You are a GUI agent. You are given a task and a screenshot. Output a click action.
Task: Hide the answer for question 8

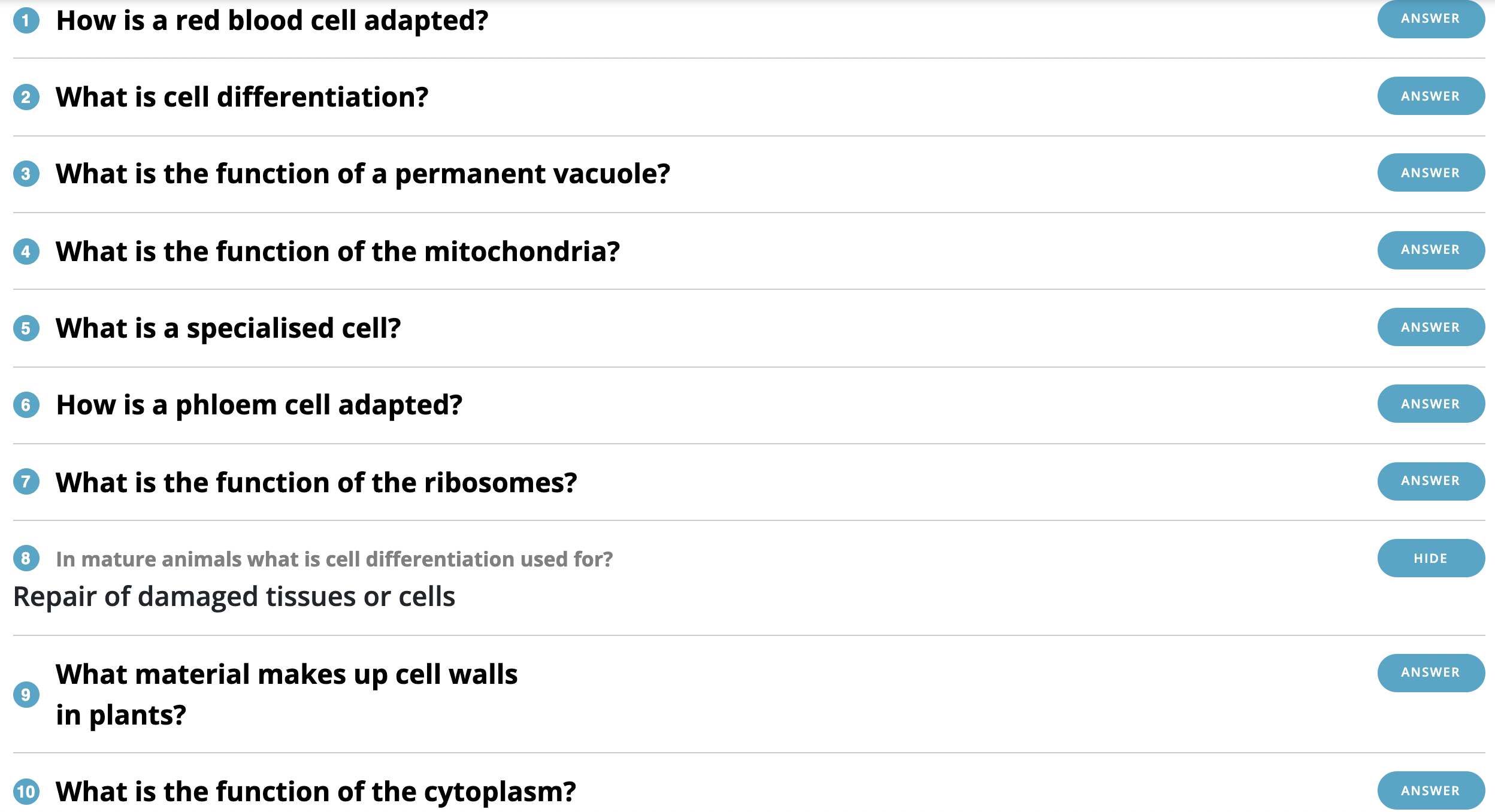[1430, 559]
